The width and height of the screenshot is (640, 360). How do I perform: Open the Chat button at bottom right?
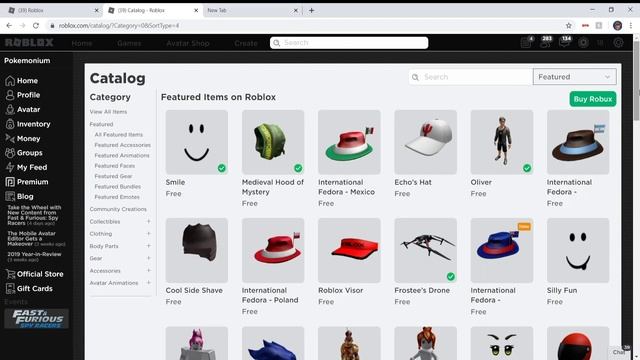coord(620,351)
